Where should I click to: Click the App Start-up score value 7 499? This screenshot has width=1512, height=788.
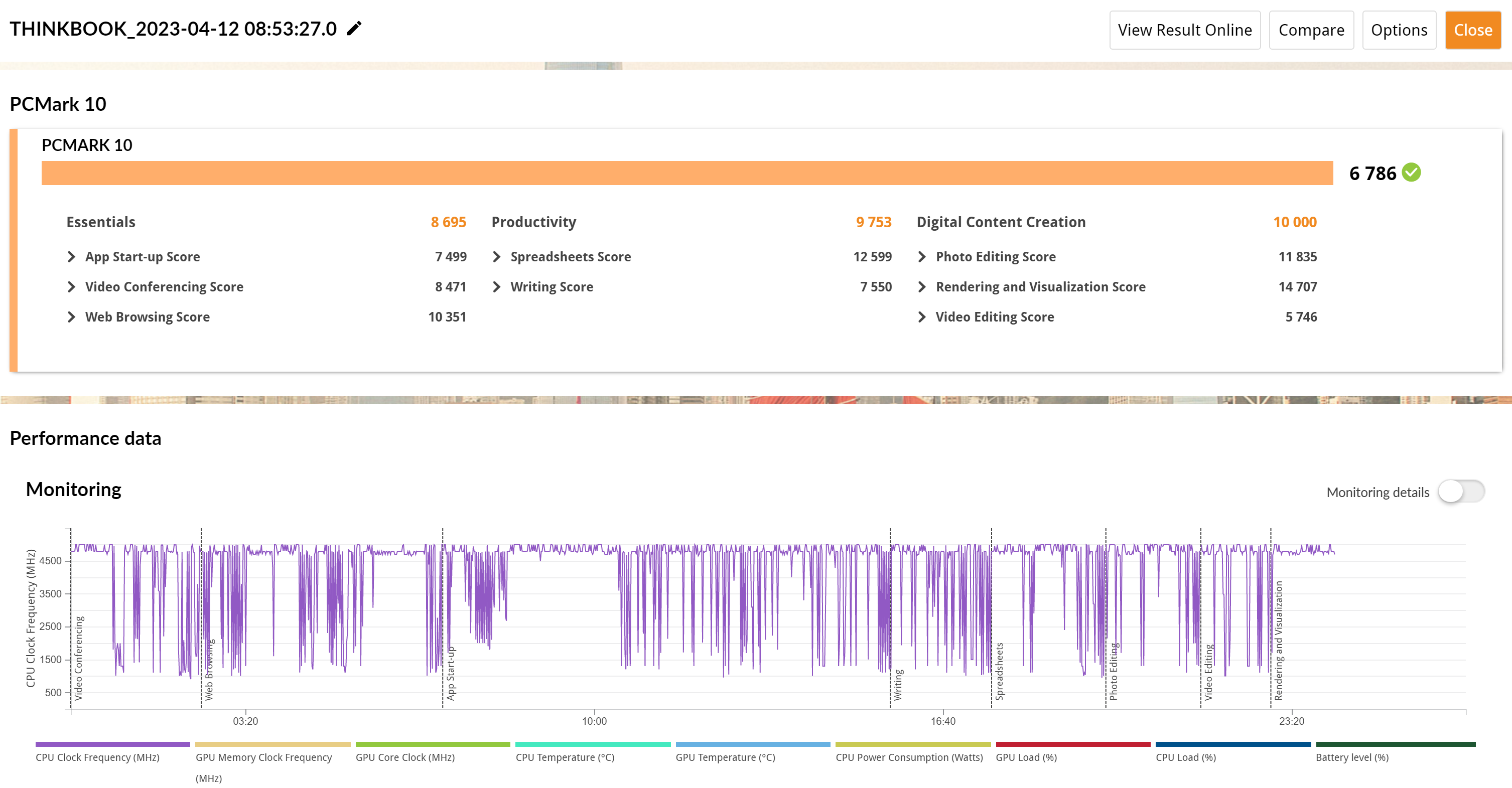450,256
